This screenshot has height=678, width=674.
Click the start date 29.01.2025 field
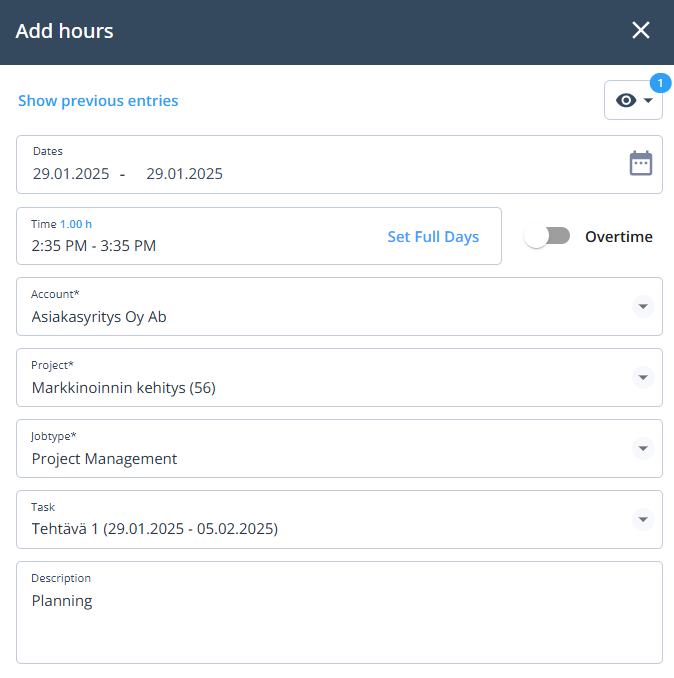[71, 174]
